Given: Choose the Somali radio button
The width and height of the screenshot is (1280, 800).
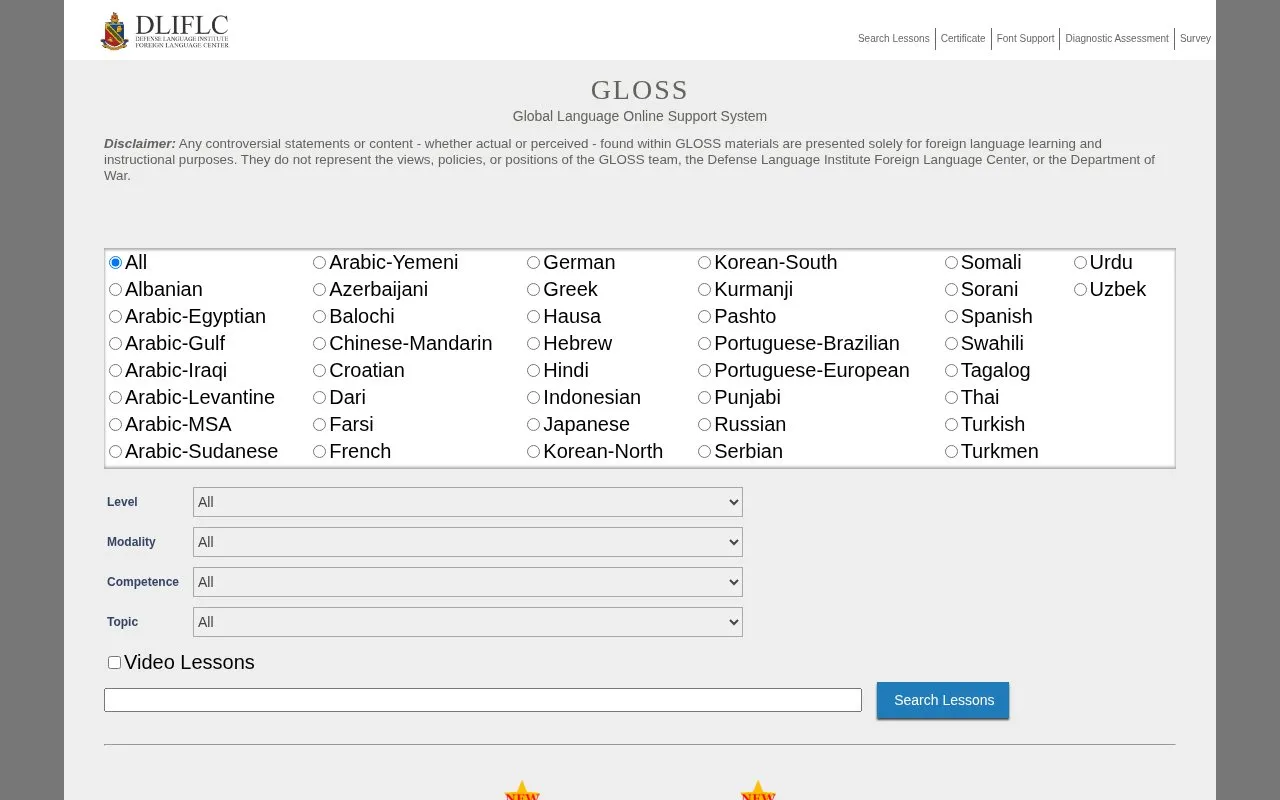Looking at the screenshot, I should (952, 263).
